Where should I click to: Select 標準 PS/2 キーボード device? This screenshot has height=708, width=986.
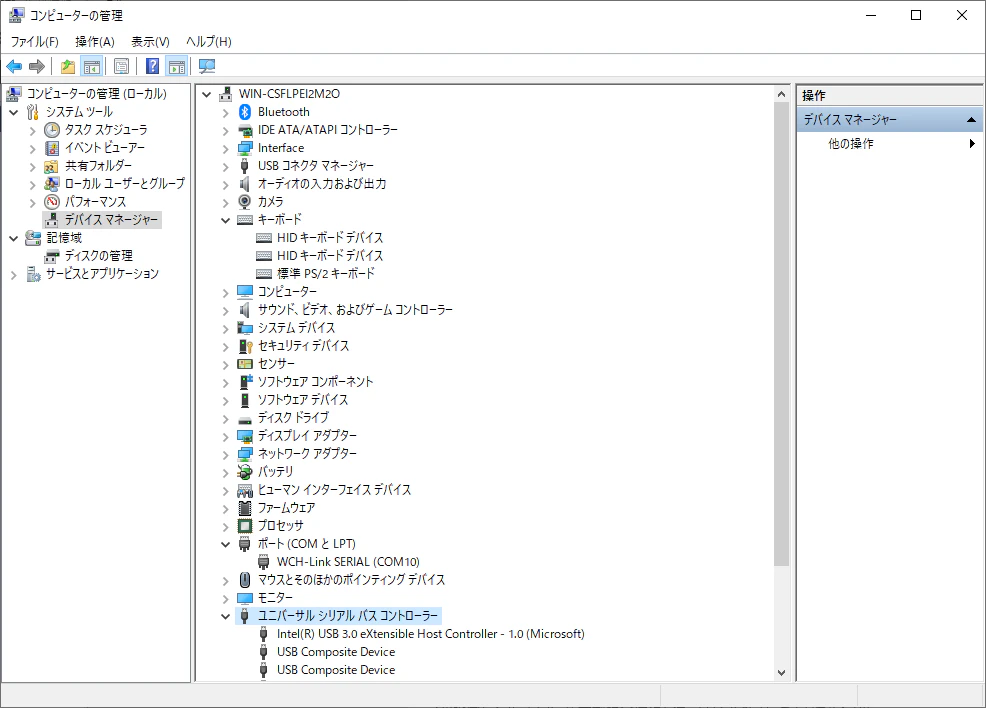(x=326, y=274)
